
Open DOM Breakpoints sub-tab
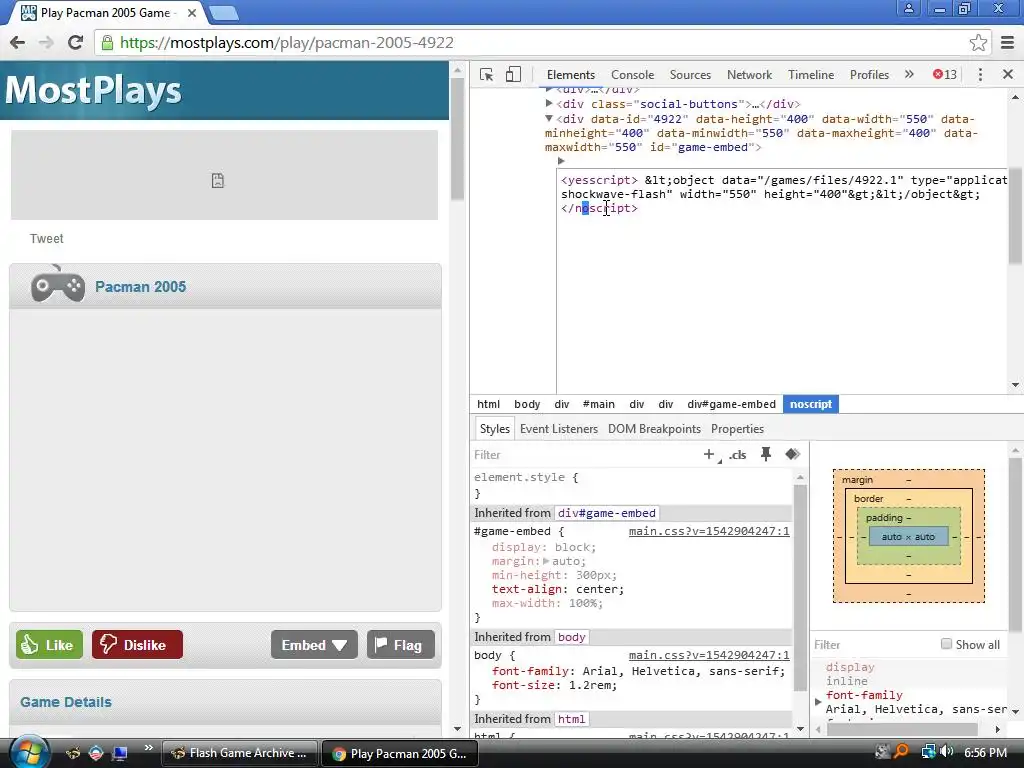click(x=654, y=428)
